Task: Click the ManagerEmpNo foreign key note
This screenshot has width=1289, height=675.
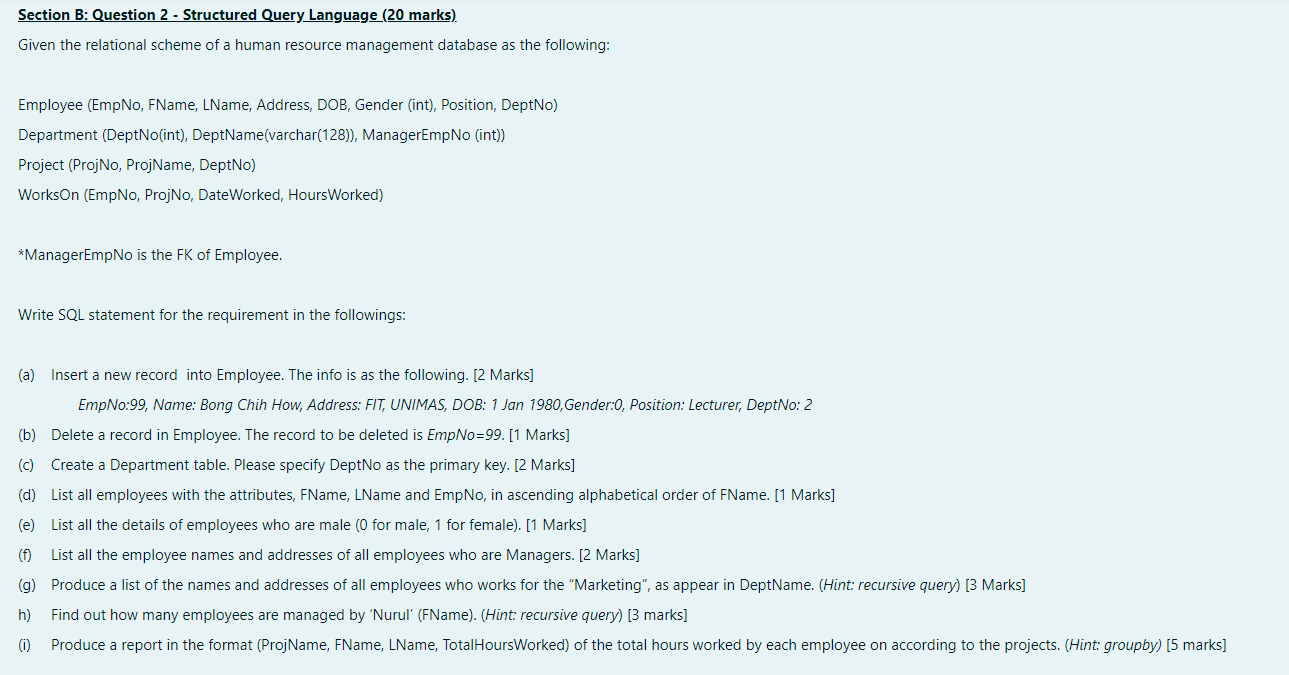Action: 150,255
